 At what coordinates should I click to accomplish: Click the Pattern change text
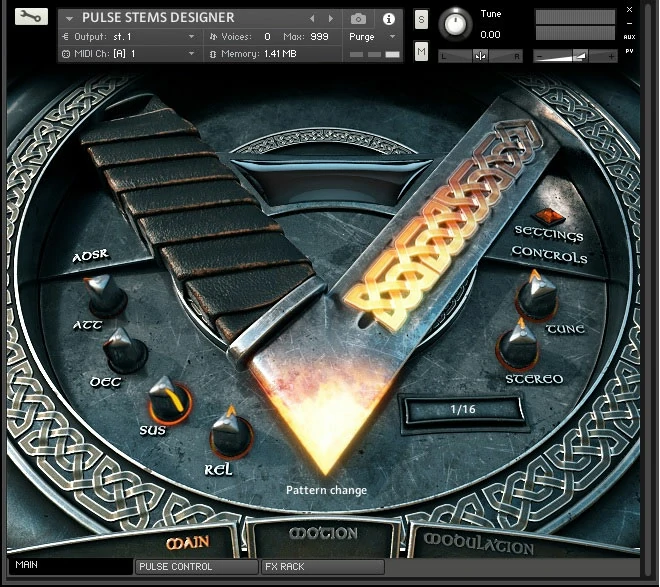click(x=326, y=490)
